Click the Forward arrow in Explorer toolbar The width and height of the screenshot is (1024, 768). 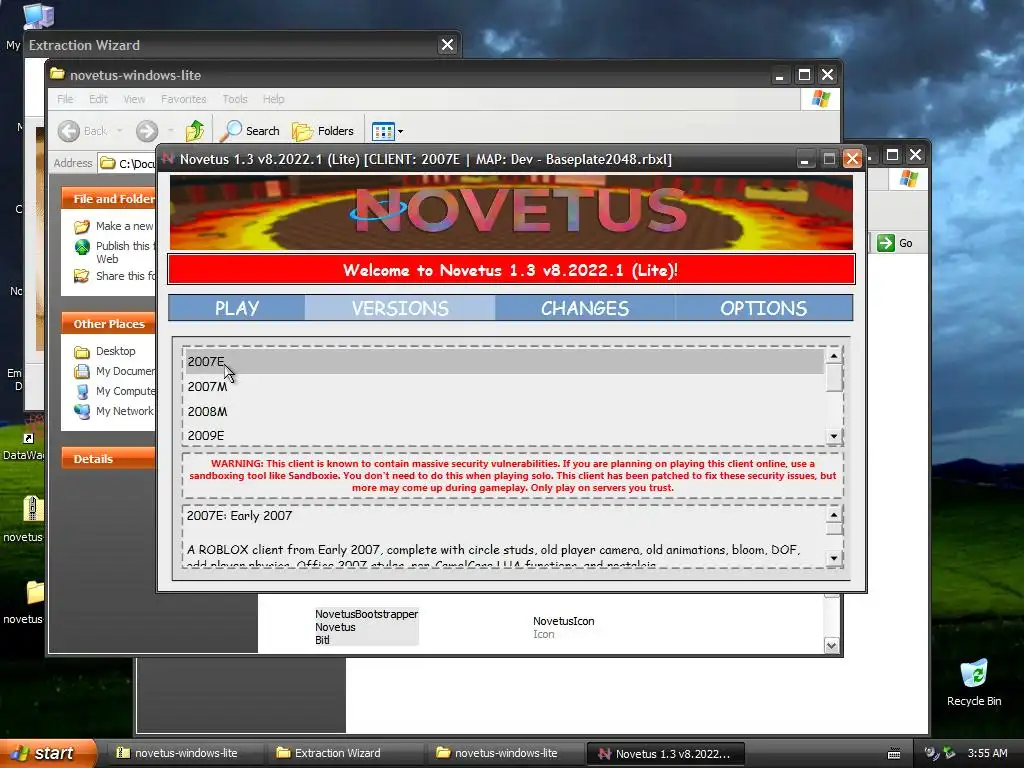coord(147,131)
